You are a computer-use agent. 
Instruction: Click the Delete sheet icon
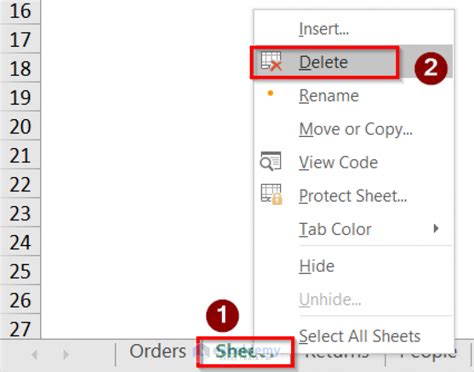271,61
